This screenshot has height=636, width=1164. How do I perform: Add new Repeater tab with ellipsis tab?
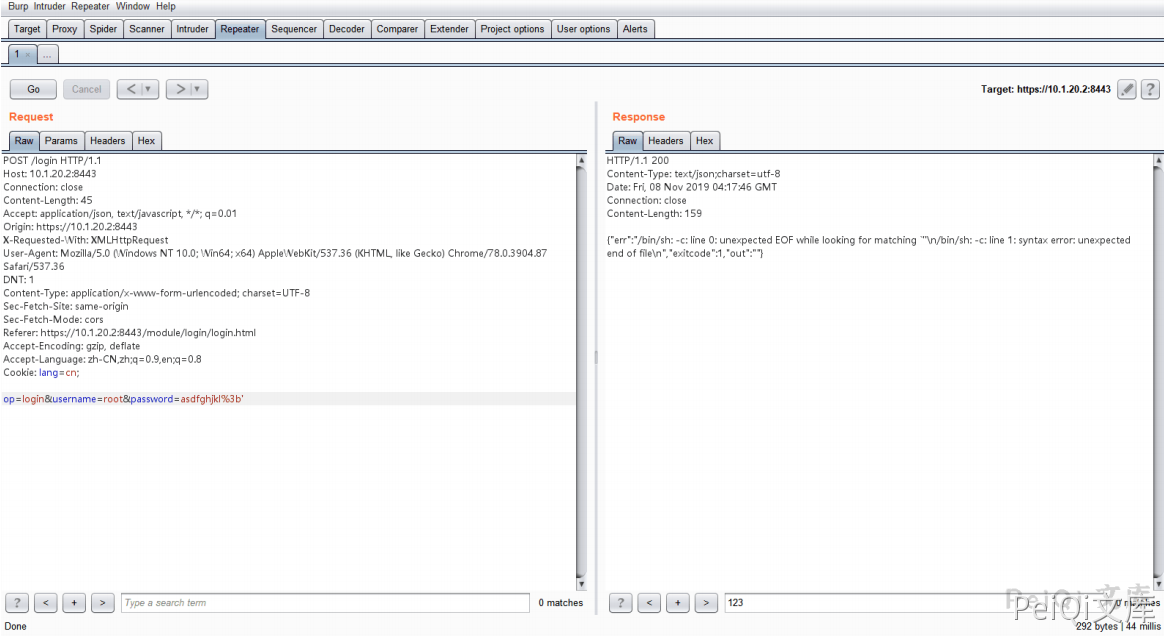[x=47, y=54]
